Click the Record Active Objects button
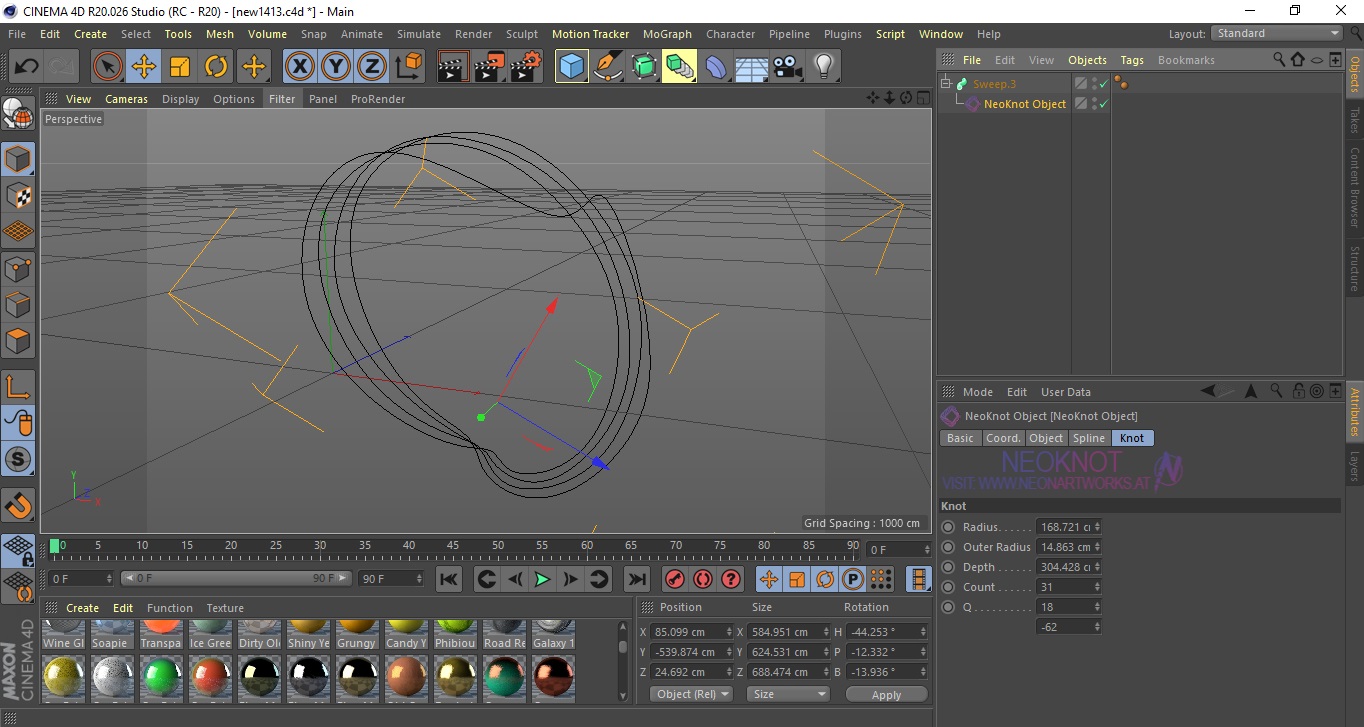 pyautogui.click(x=675, y=579)
